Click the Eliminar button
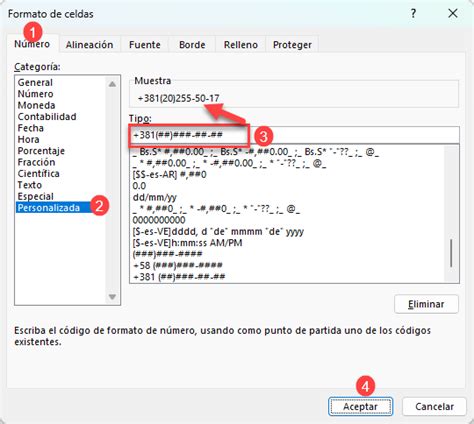474x424 pixels. [426, 304]
